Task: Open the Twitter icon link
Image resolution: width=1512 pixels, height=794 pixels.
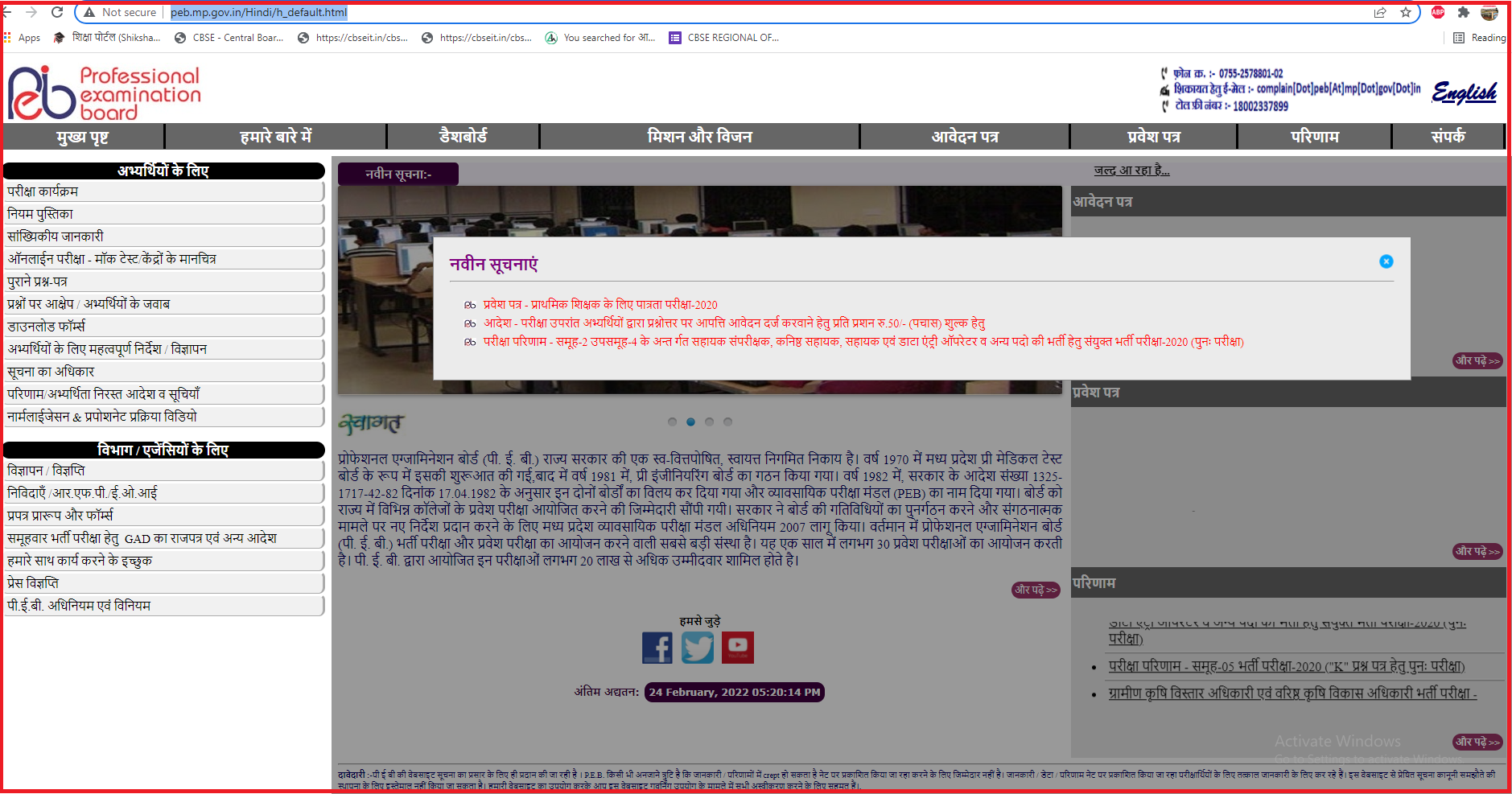Action: tap(697, 648)
